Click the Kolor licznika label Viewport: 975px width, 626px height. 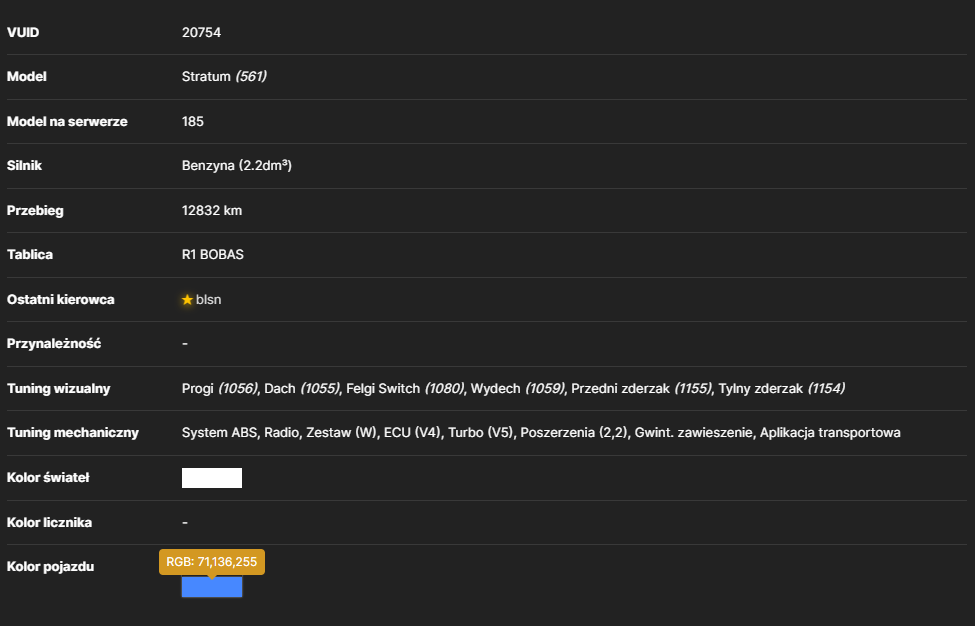coord(49,522)
